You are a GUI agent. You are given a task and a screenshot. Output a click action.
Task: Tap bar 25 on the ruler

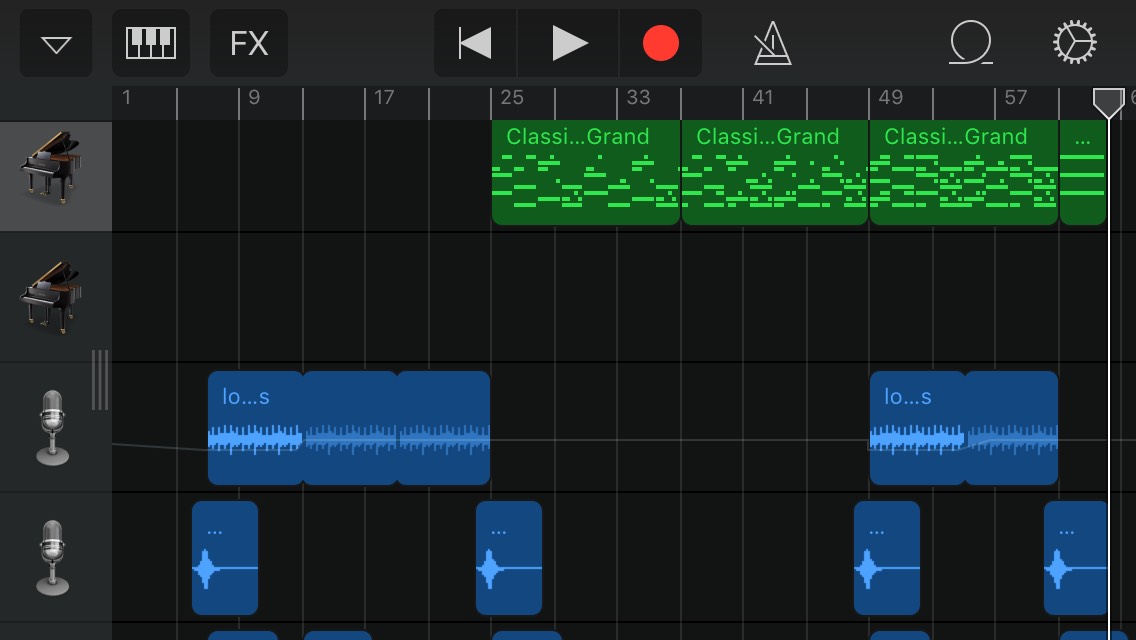[511, 98]
